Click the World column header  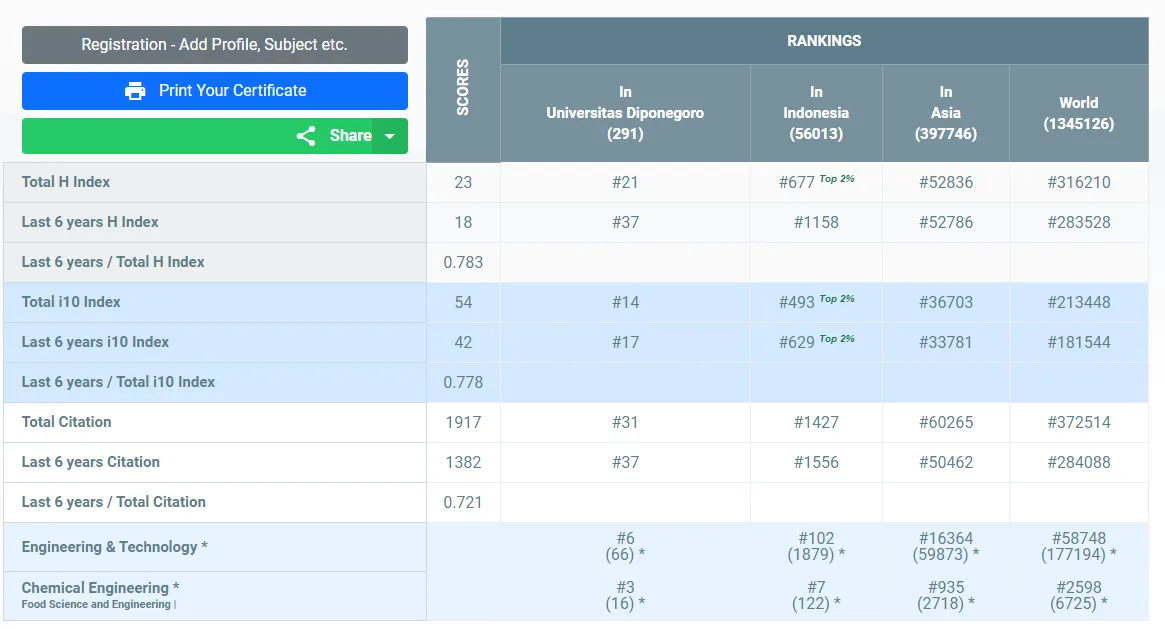tap(1078, 113)
